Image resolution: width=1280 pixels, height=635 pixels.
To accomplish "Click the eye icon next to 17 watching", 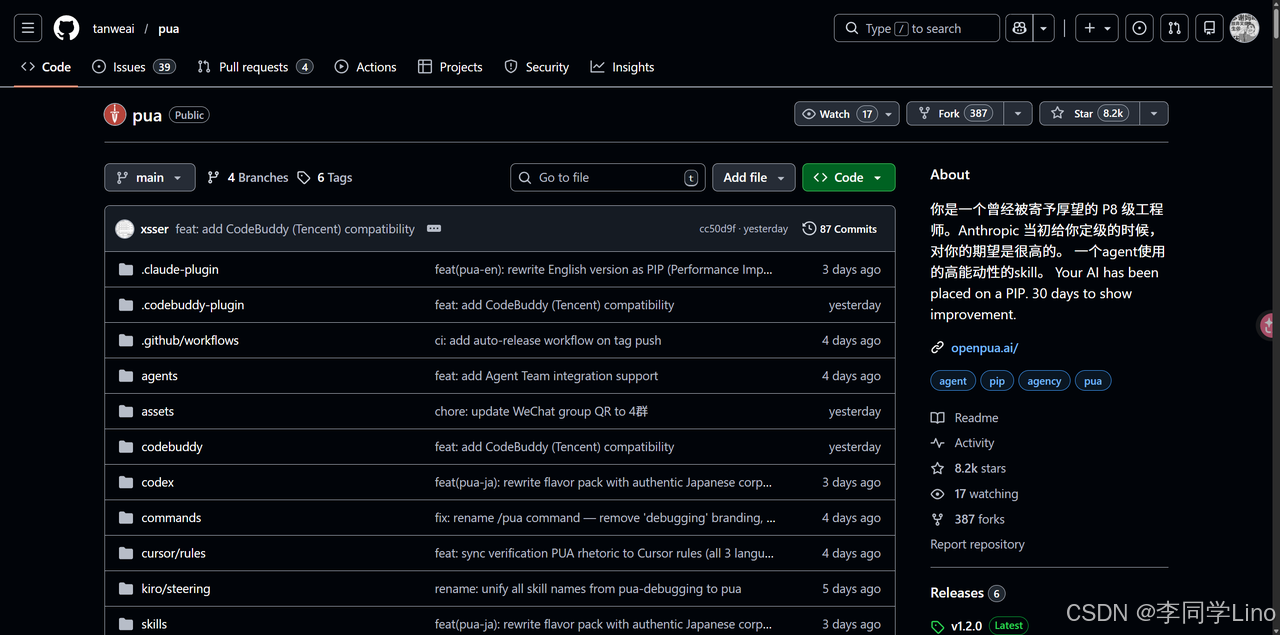I will pyautogui.click(x=937, y=494).
